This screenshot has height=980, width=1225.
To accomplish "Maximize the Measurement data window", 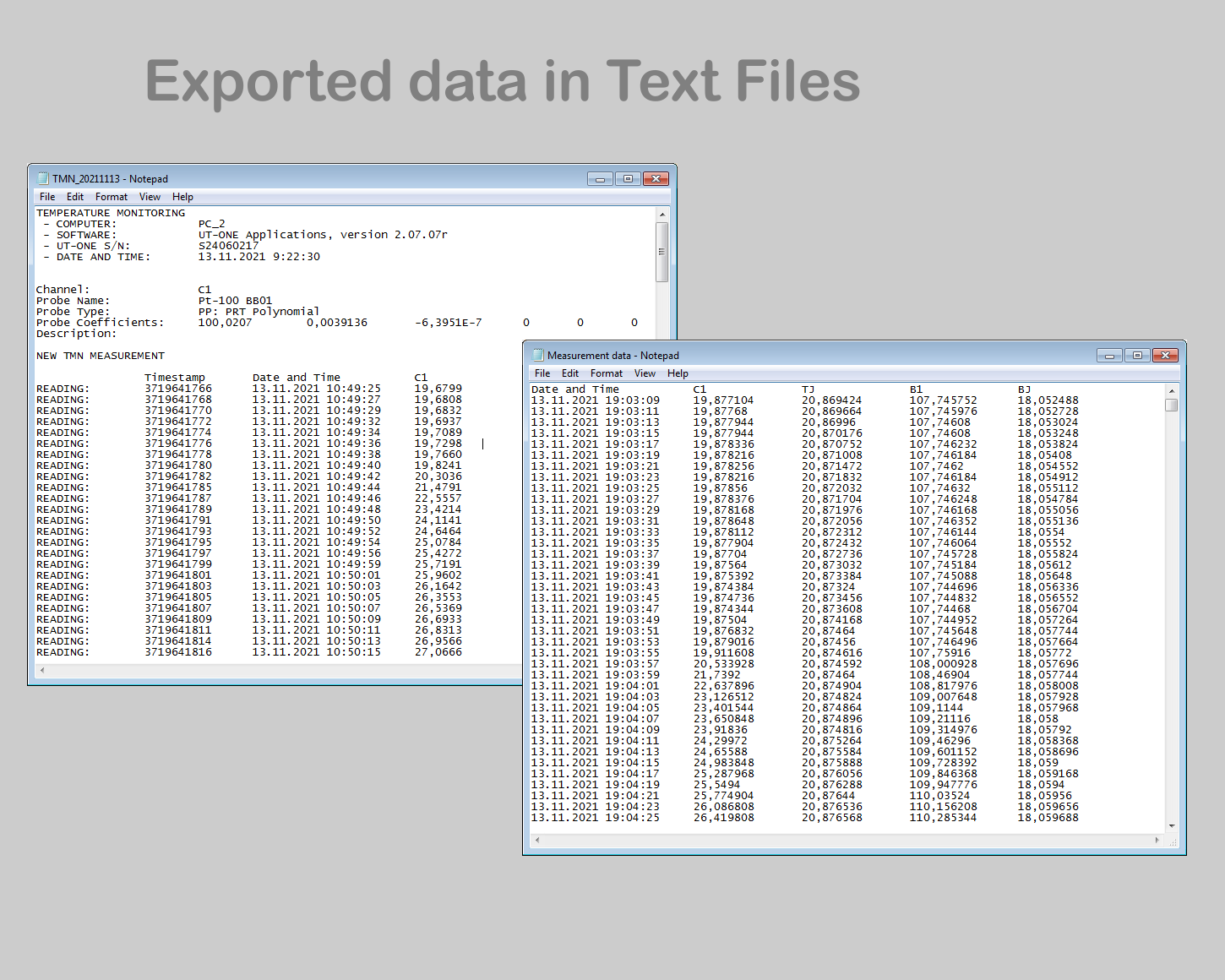I will pyautogui.click(x=1136, y=355).
